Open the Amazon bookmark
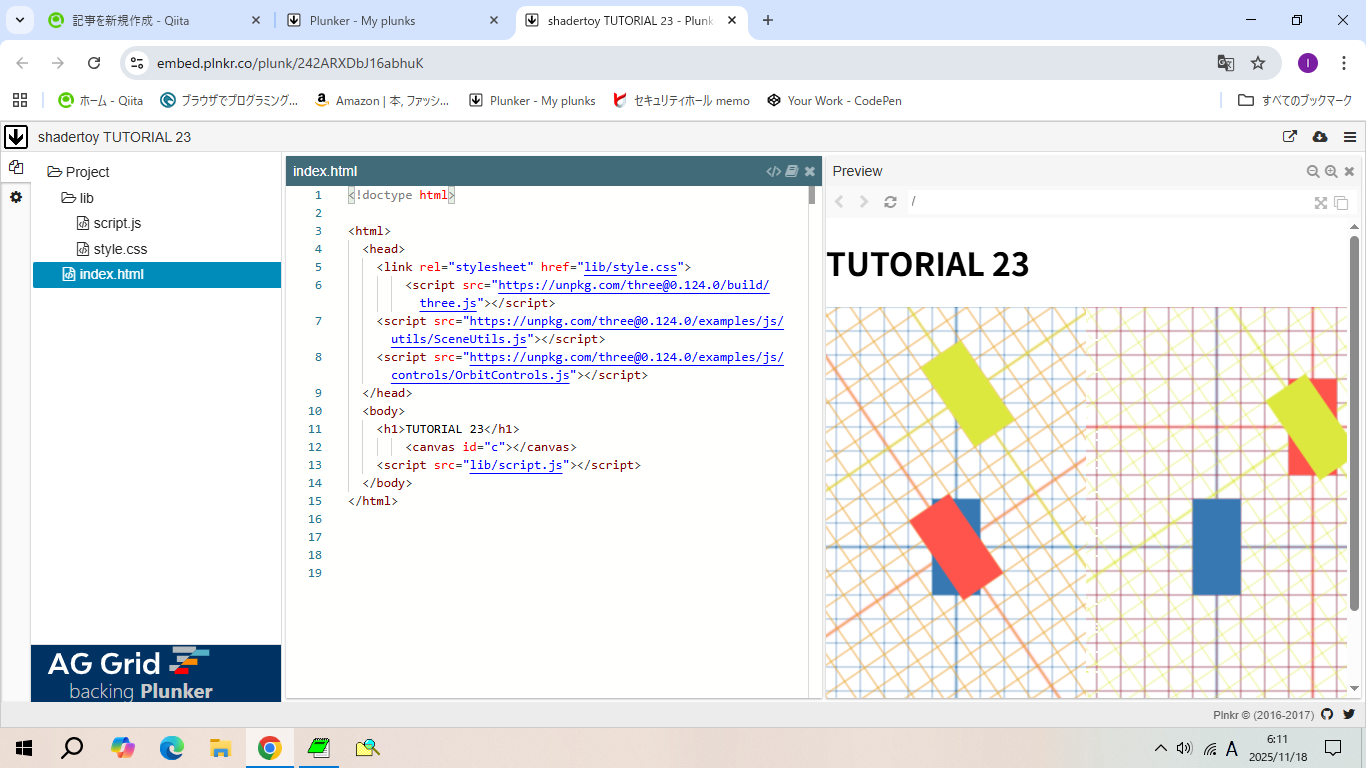 tap(381, 100)
